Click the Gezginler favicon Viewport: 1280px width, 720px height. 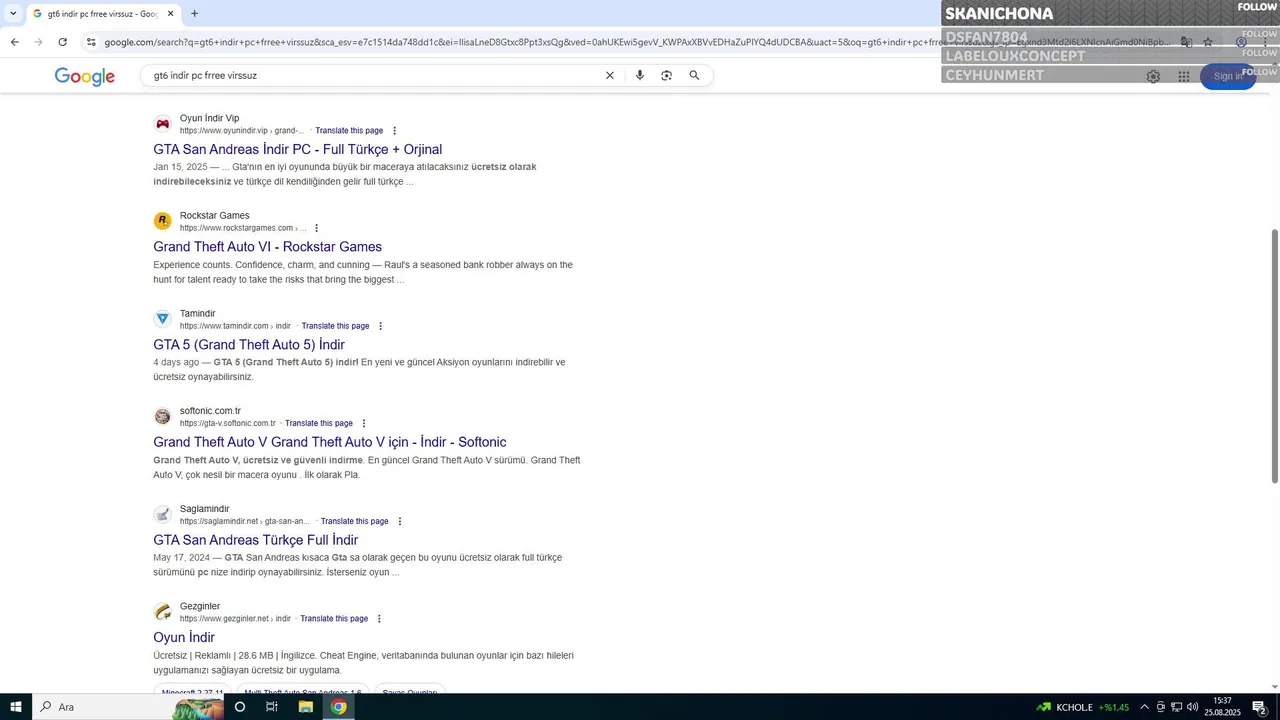coord(162,612)
